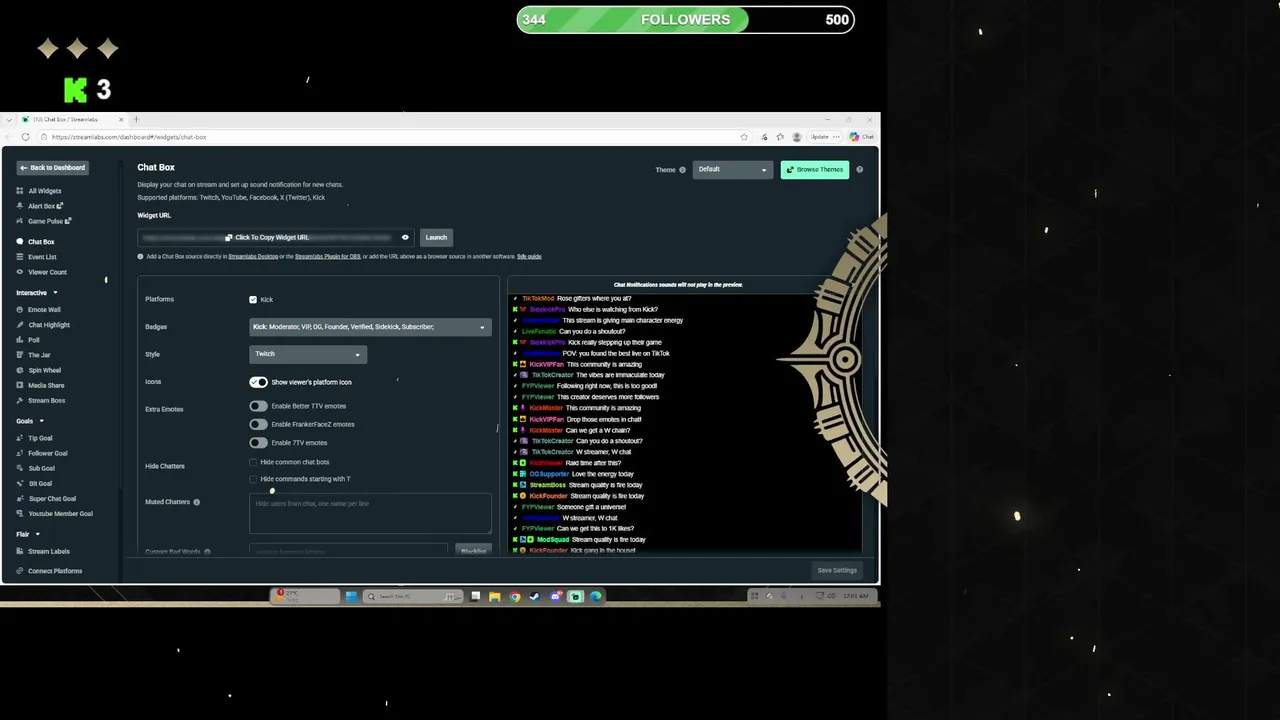Uncheck the Kick platform checkbox

pyautogui.click(x=253, y=299)
